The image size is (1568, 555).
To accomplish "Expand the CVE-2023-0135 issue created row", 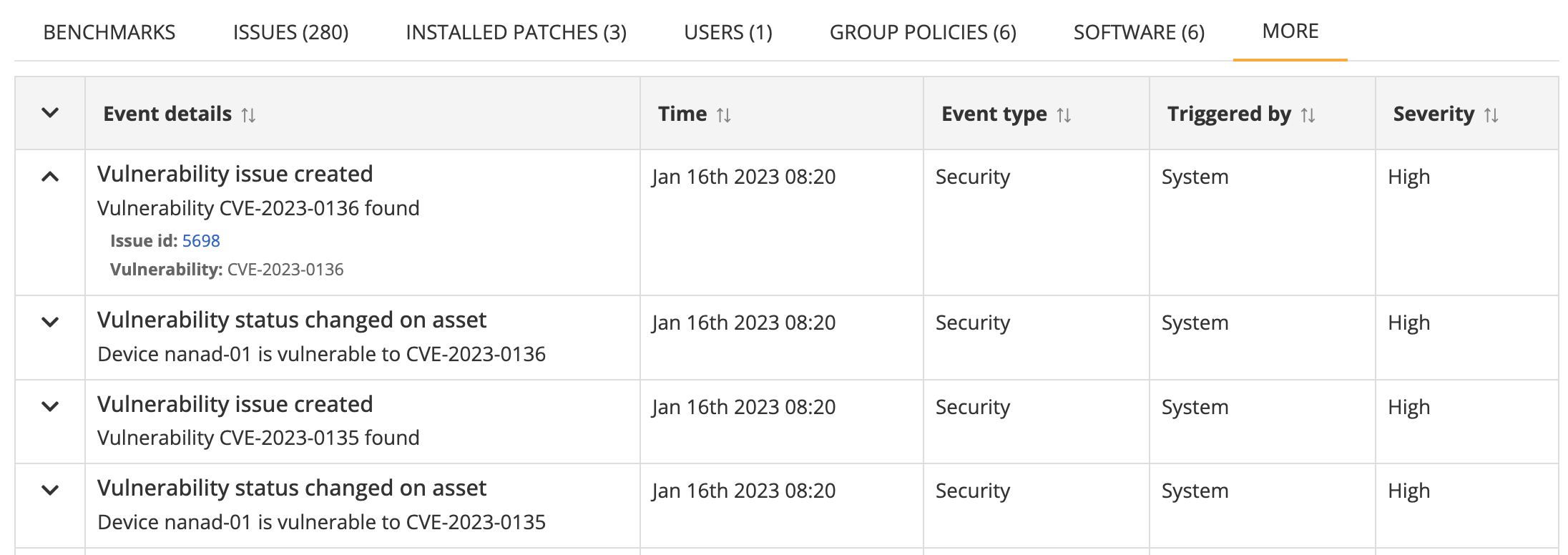I will (x=50, y=407).
